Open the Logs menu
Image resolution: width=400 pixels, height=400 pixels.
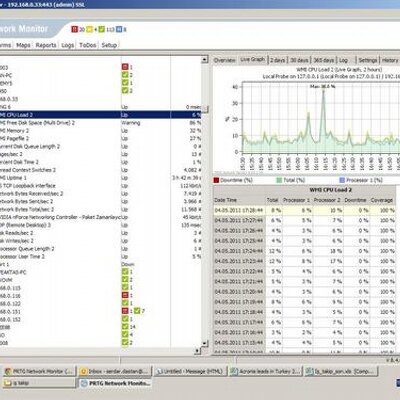tap(67, 45)
